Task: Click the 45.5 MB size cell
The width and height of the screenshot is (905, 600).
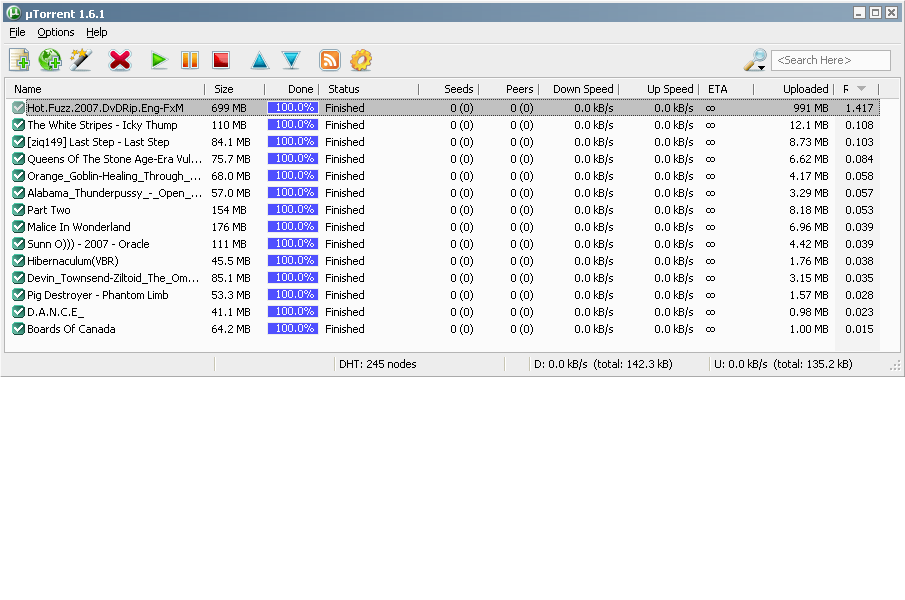Action: tap(231, 261)
